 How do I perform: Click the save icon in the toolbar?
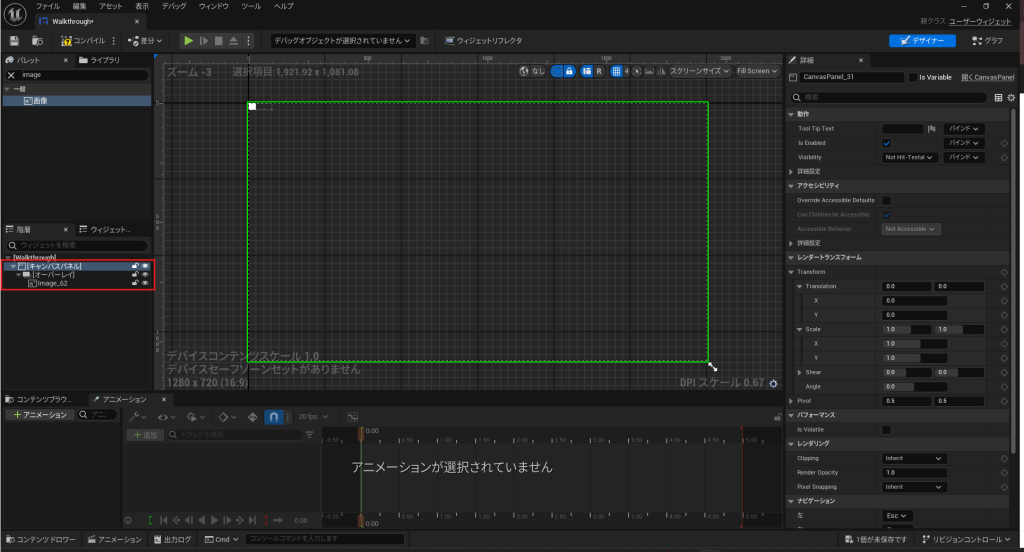coord(14,41)
